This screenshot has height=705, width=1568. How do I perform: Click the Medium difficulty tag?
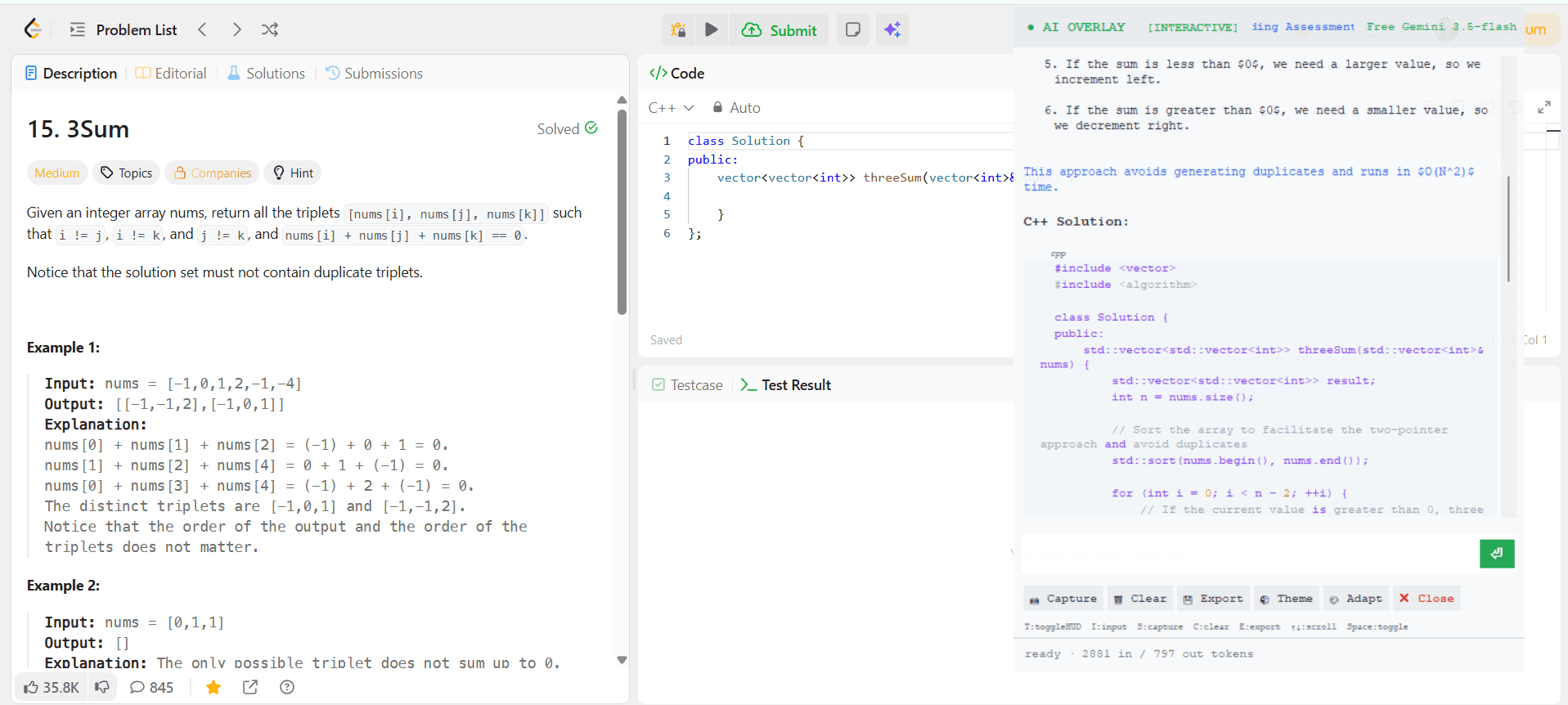[57, 173]
